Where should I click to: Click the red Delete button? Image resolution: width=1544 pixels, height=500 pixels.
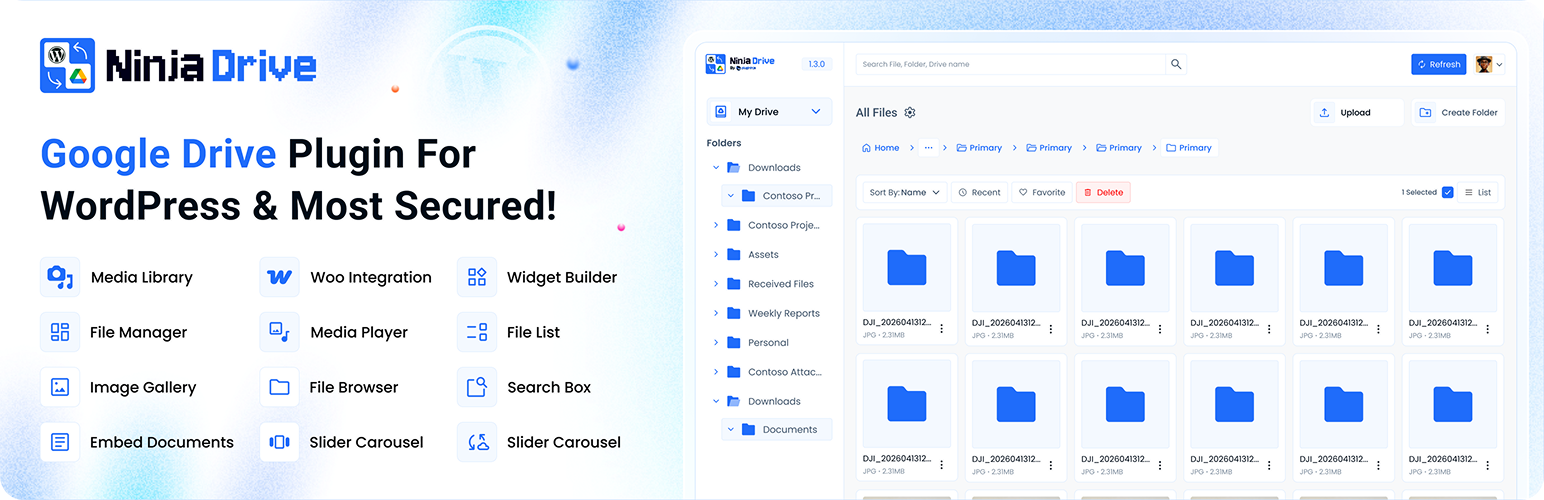(1103, 192)
